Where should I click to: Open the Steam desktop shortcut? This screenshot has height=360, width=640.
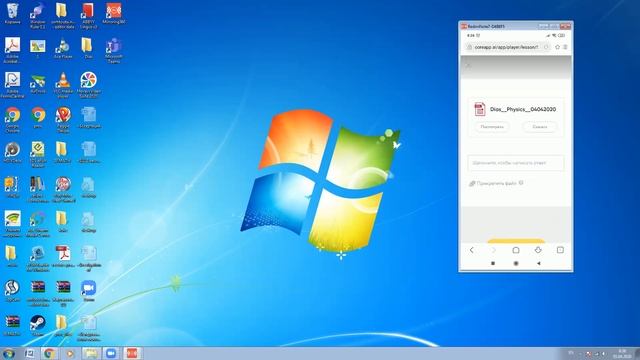pyautogui.click(x=38, y=325)
